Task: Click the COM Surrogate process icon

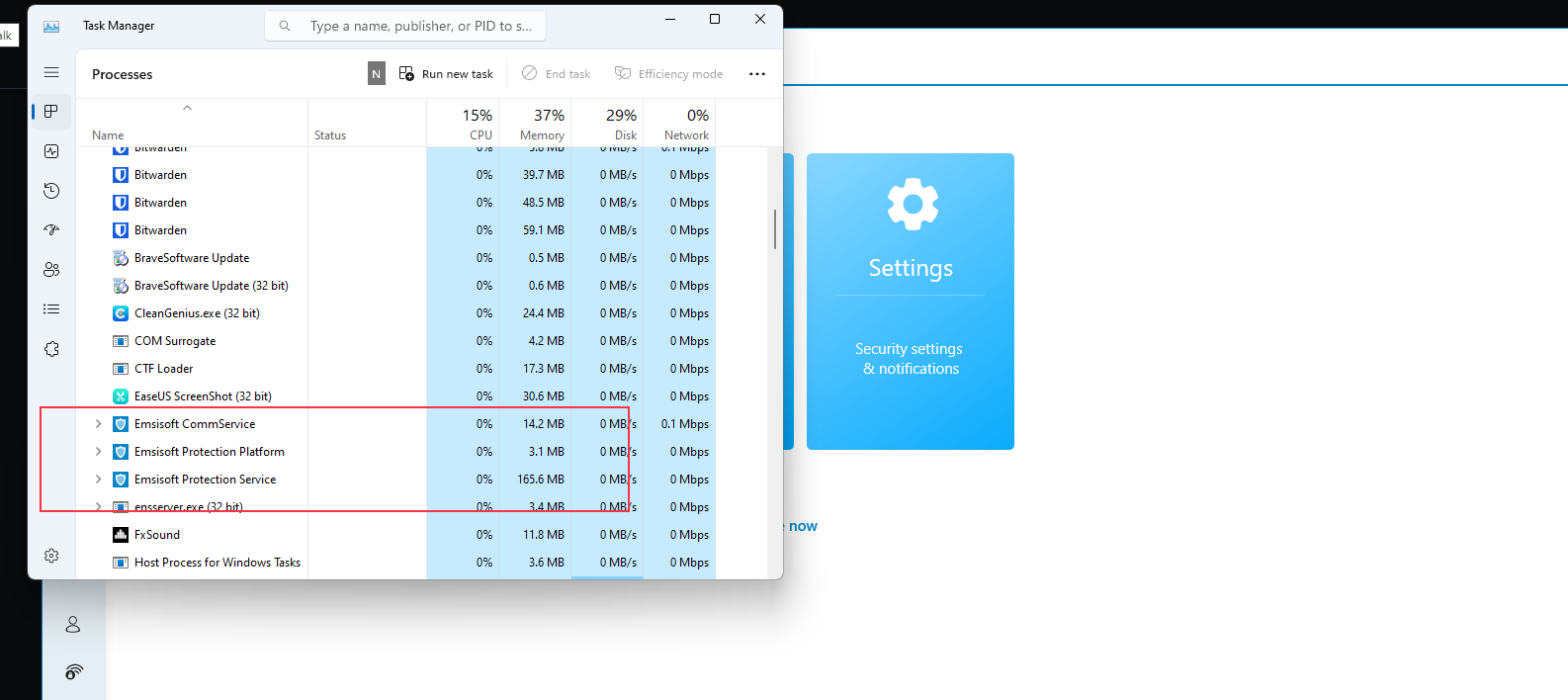Action: (x=121, y=341)
